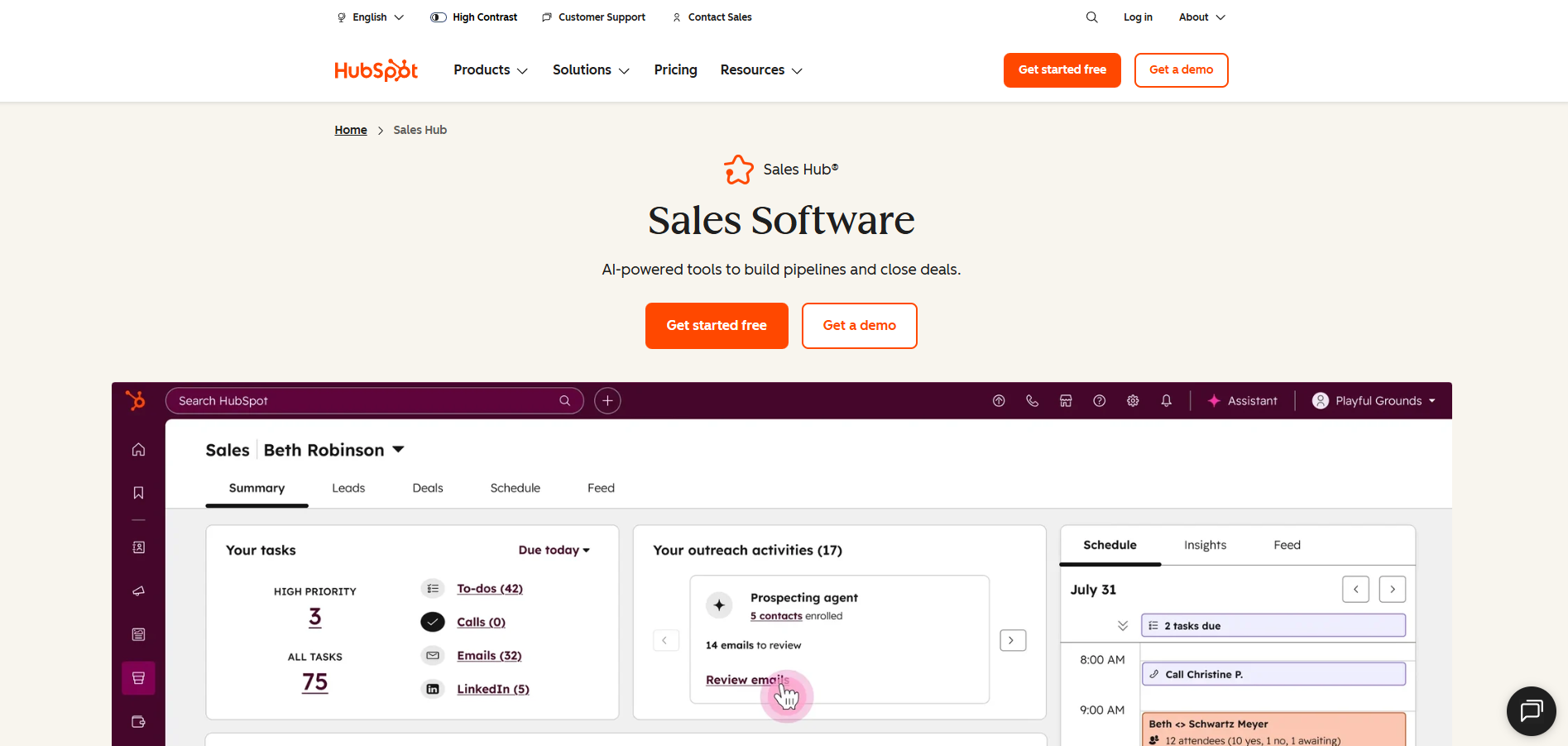Expand the Products menu
Image resolution: width=1568 pixels, height=746 pixels.
[x=491, y=70]
